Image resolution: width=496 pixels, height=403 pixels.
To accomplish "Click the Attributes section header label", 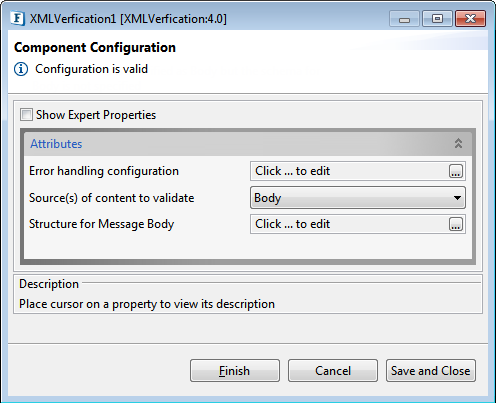I will coord(56,144).
